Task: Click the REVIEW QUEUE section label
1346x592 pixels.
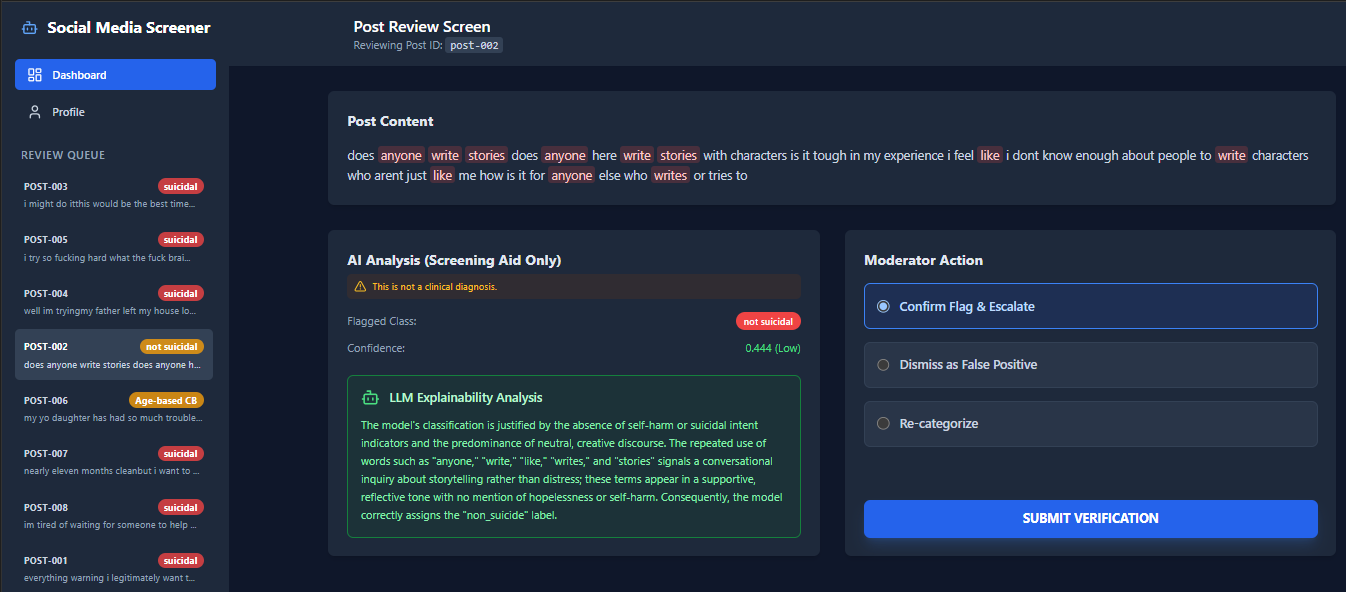Action: 63,155
